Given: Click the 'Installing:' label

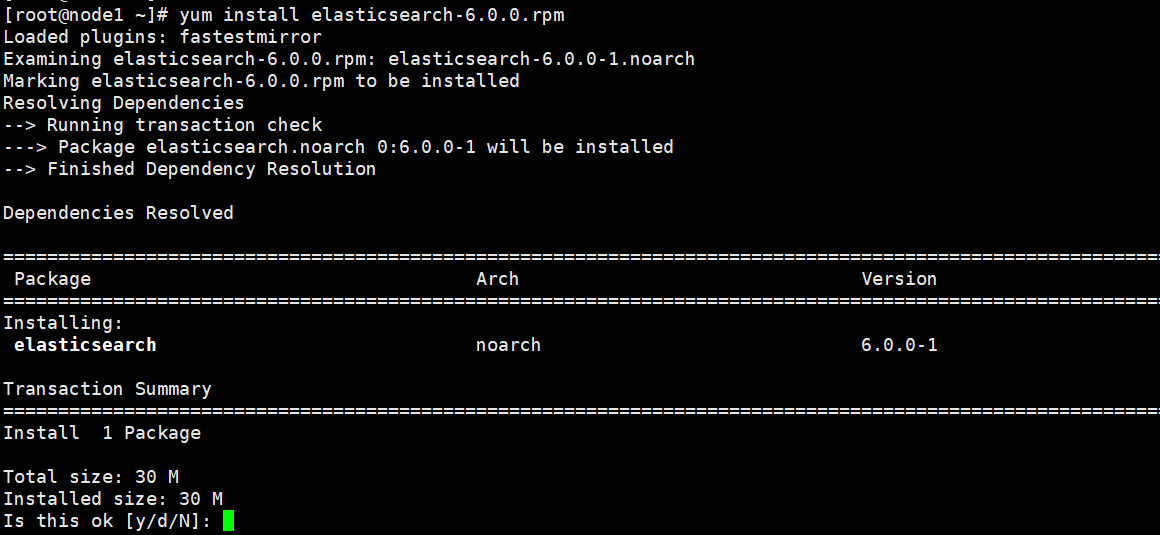Looking at the screenshot, I should click(63, 323).
